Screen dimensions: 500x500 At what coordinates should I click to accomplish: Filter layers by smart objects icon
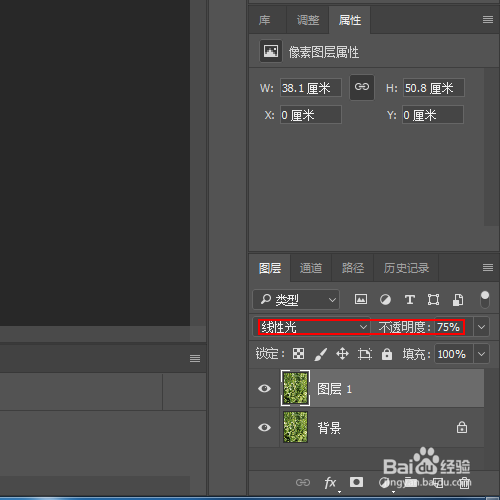point(458,300)
